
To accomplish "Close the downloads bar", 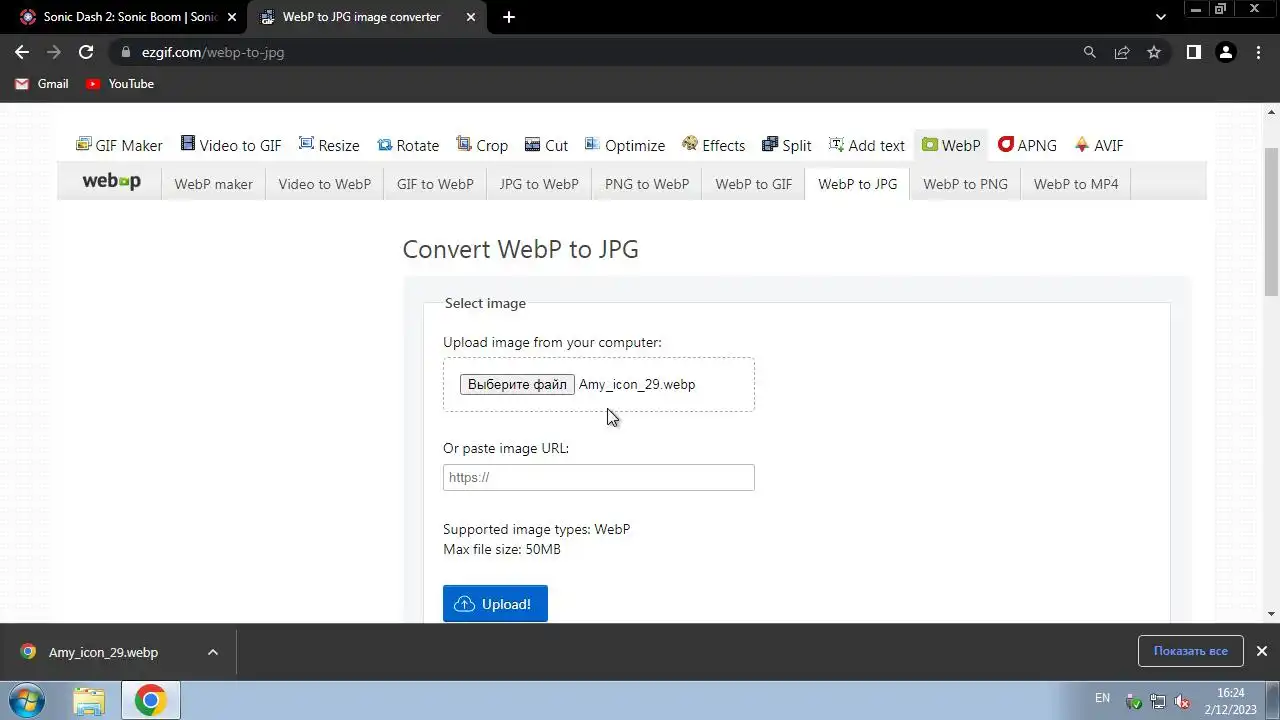I will [x=1261, y=651].
